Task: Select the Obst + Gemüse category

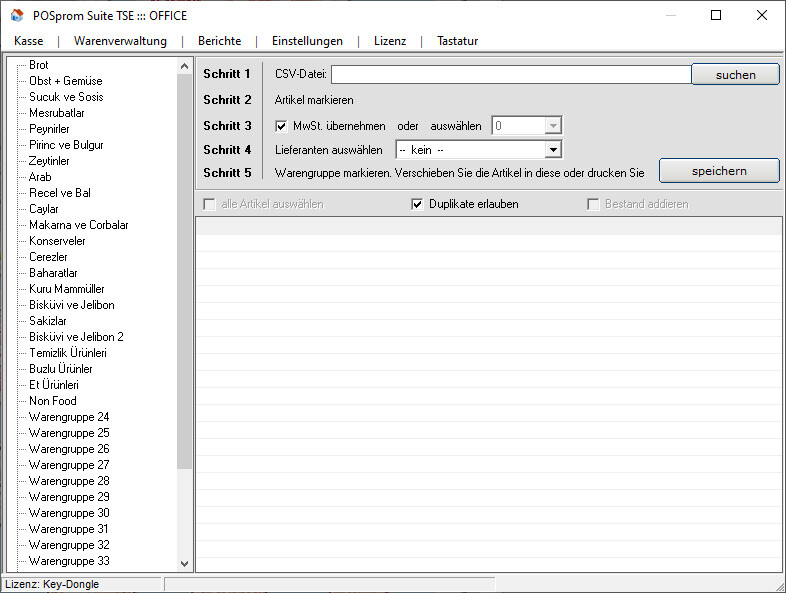Action: coord(65,81)
